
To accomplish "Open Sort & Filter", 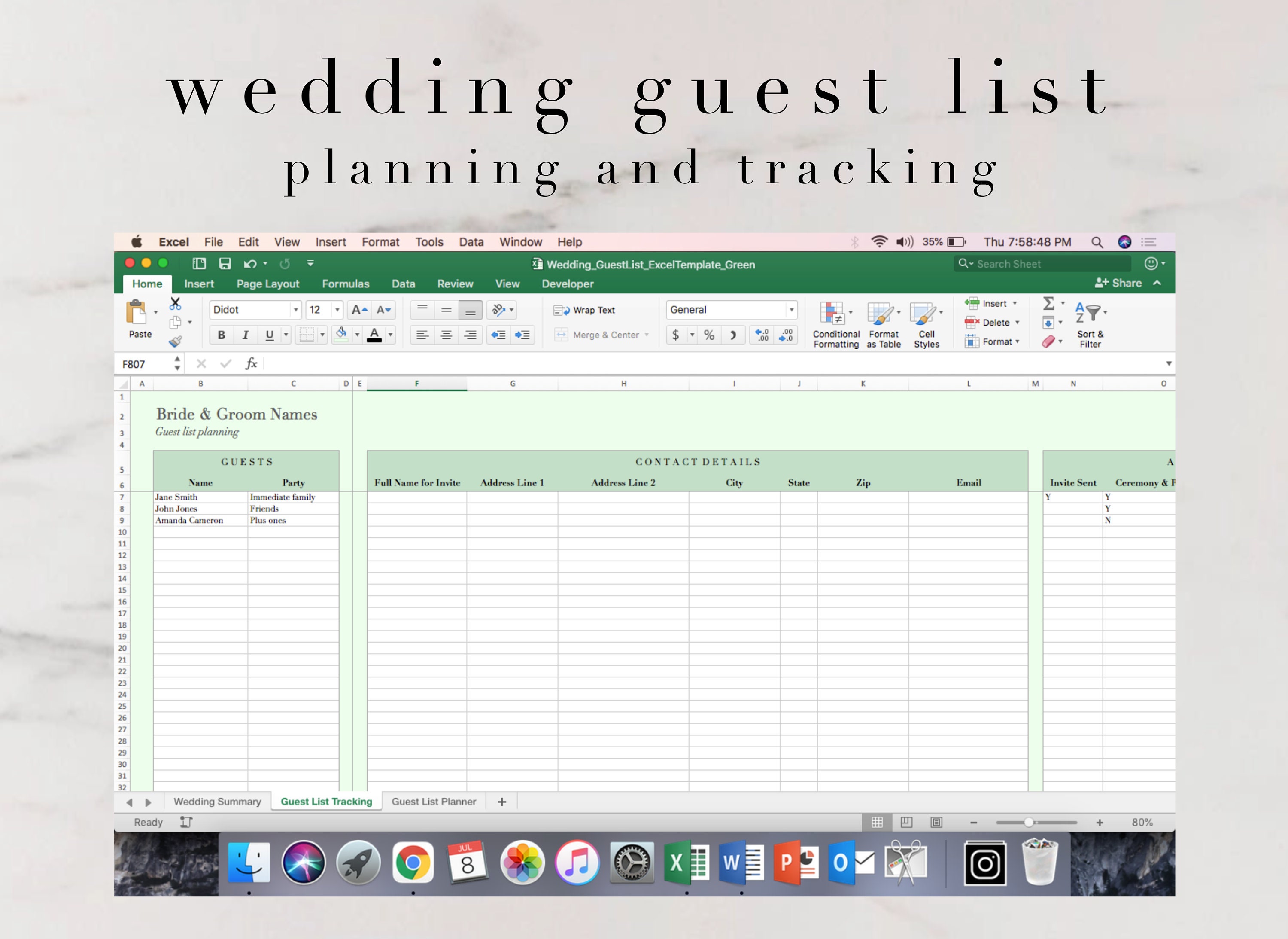I will pyautogui.click(x=1090, y=324).
